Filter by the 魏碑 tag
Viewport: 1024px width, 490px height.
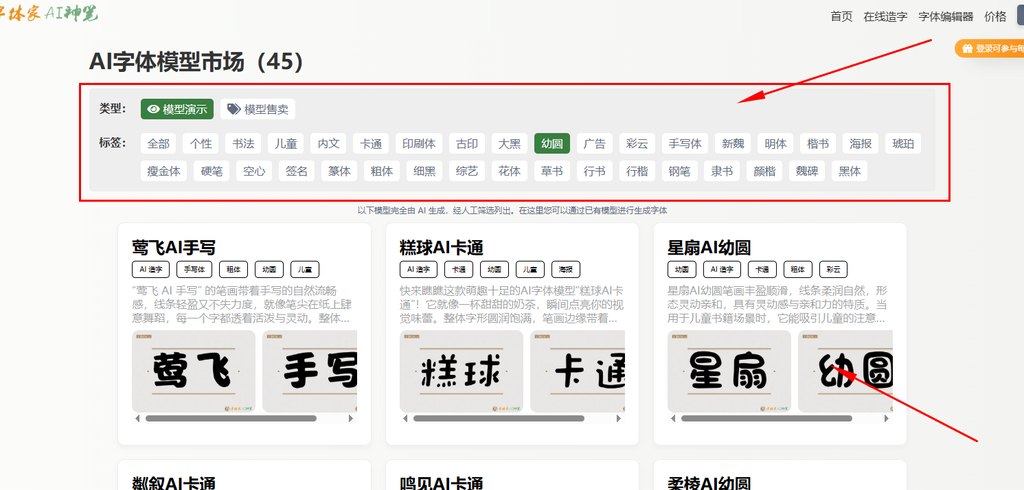[807, 171]
